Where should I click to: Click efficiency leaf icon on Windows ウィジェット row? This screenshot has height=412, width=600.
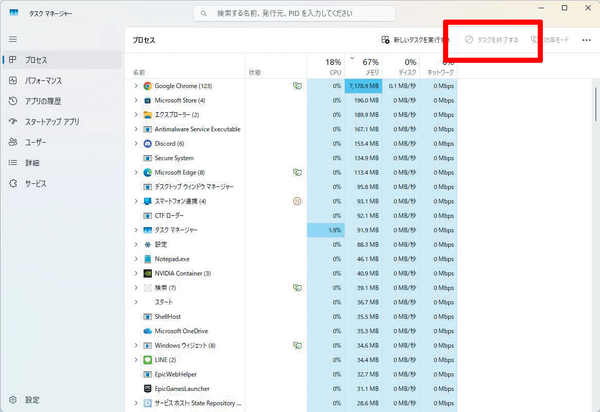coord(297,345)
